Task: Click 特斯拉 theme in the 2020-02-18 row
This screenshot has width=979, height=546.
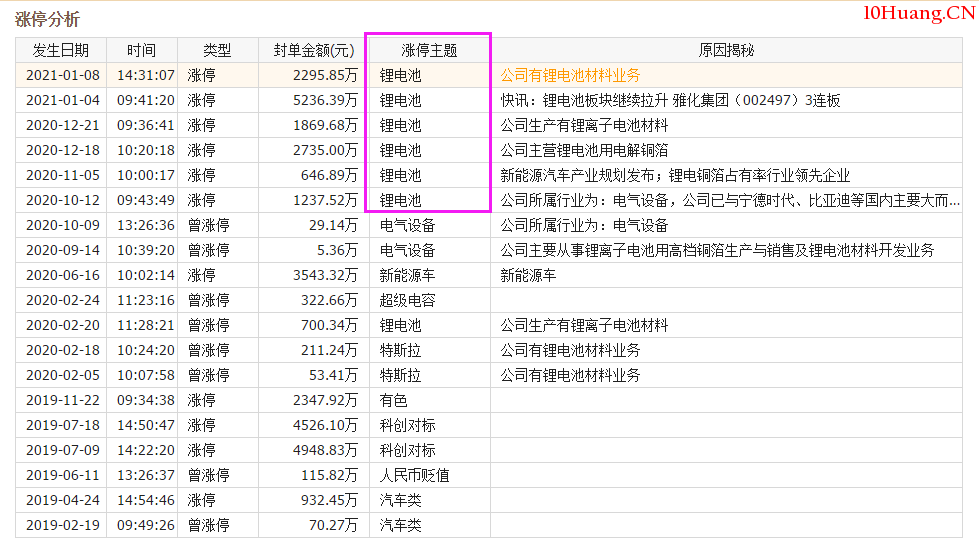Action: (400, 350)
